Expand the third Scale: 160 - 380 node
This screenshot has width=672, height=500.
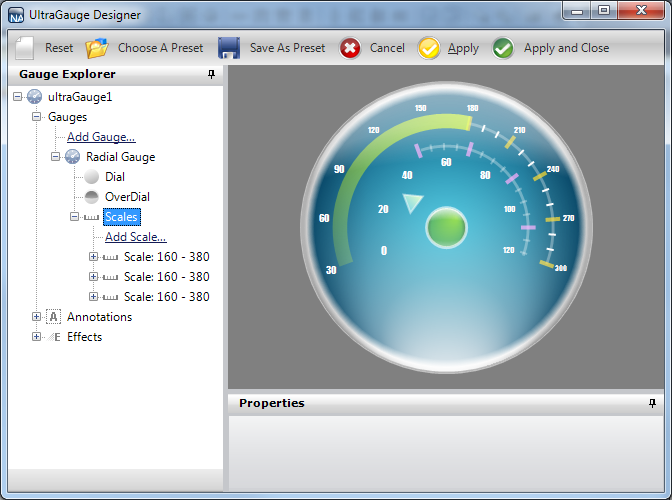click(x=93, y=296)
